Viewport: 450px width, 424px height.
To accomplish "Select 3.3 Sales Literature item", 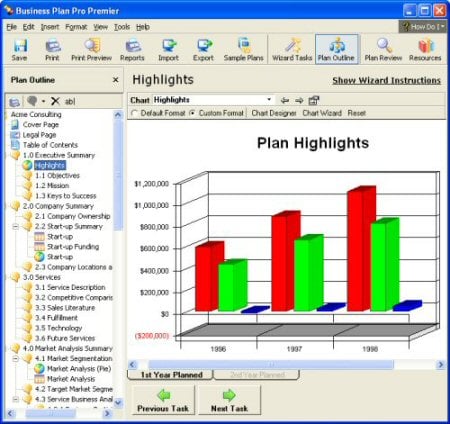I will (x=65, y=308).
